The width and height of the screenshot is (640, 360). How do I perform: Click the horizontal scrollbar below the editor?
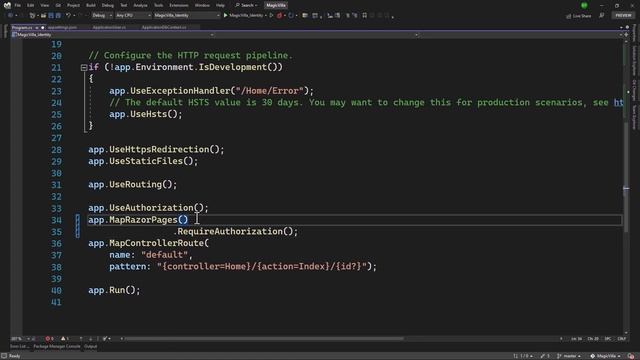point(265,339)
